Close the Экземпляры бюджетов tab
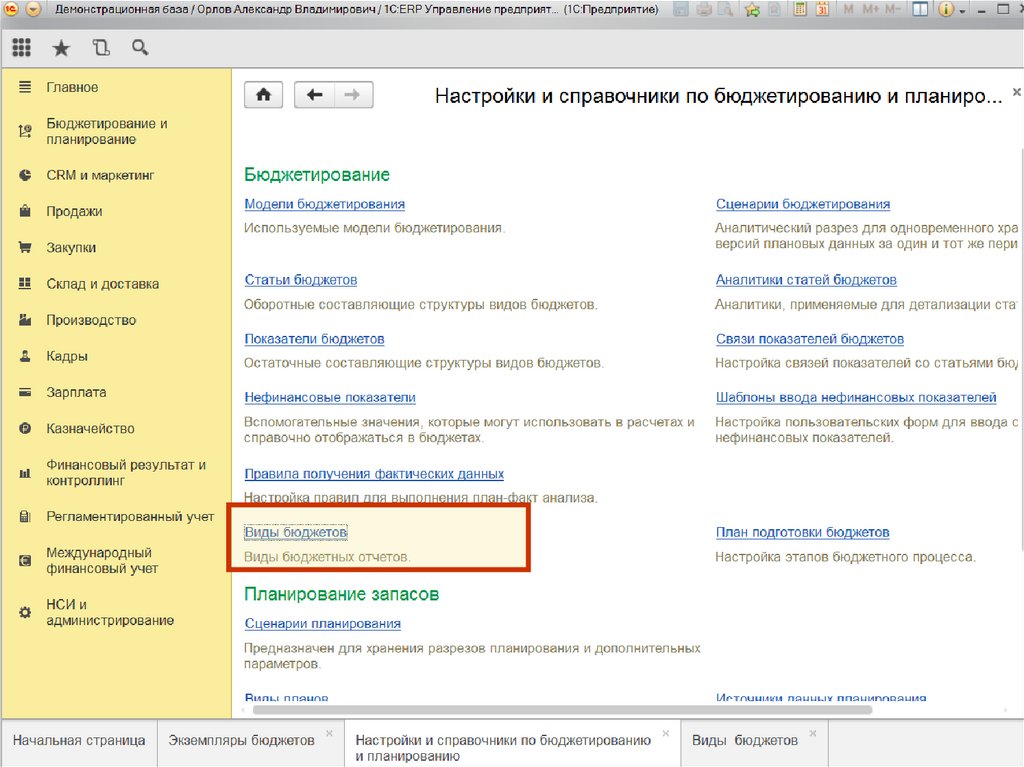Viewport: 1024px width, 767px height. (329, 733)
